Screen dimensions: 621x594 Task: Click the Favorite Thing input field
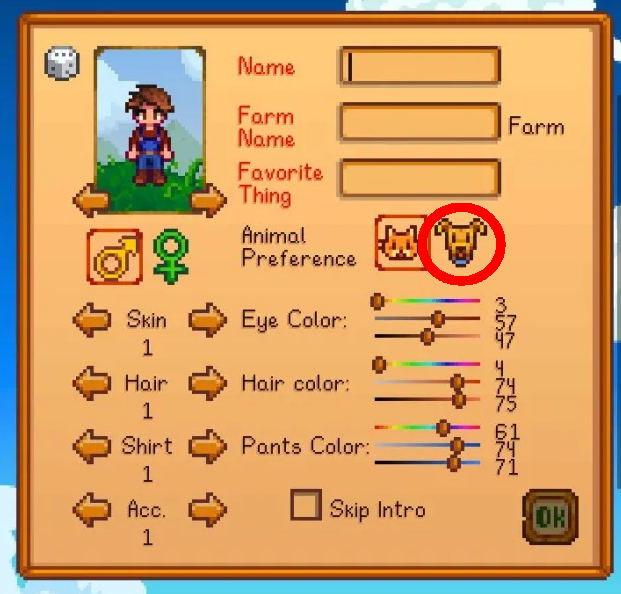coord(420,178)
